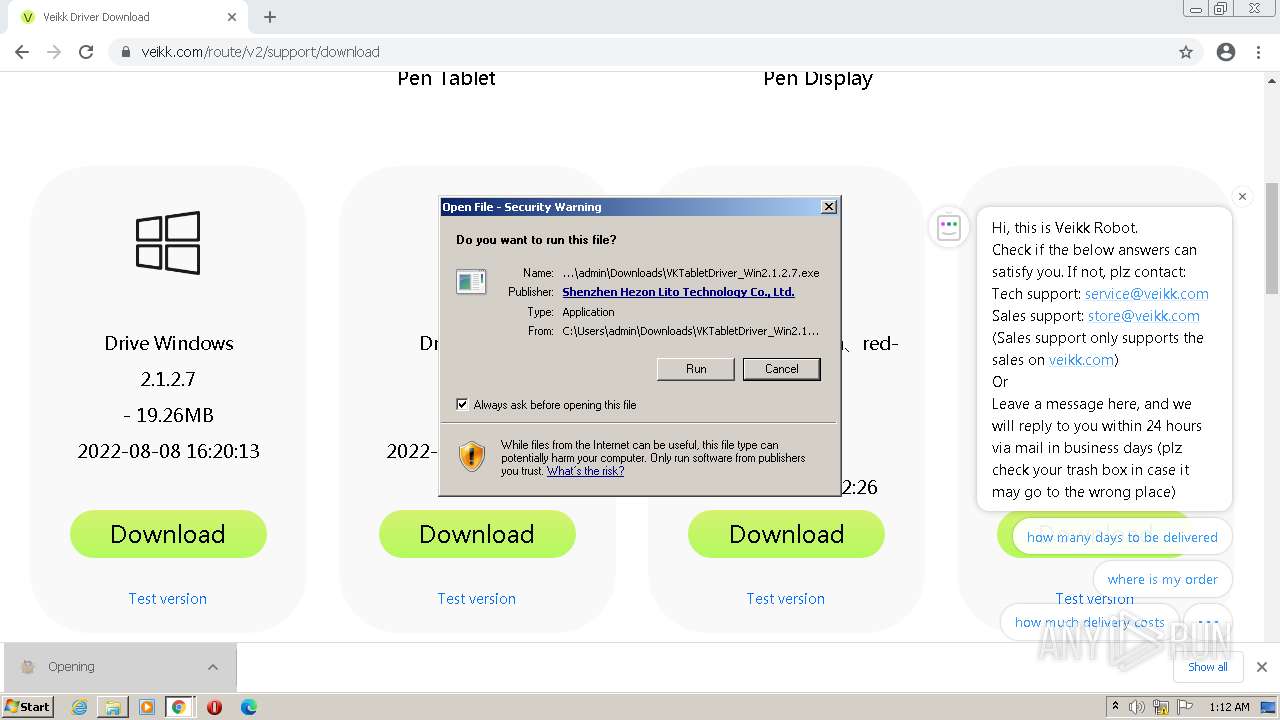Download the third driver card
This screenshot has width=1280, height=720.
pyautogui.click(x=786, y=534)
